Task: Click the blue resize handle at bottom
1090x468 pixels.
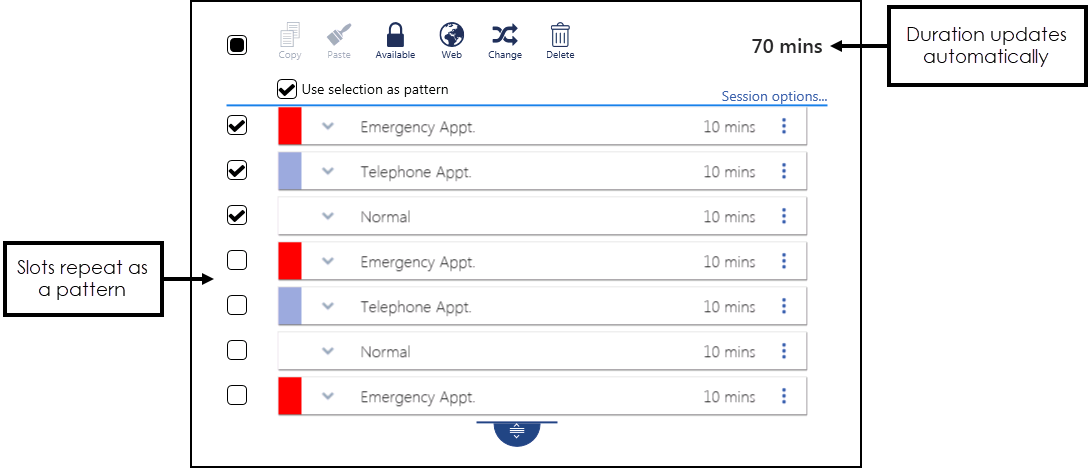Action: pos(517,432)
